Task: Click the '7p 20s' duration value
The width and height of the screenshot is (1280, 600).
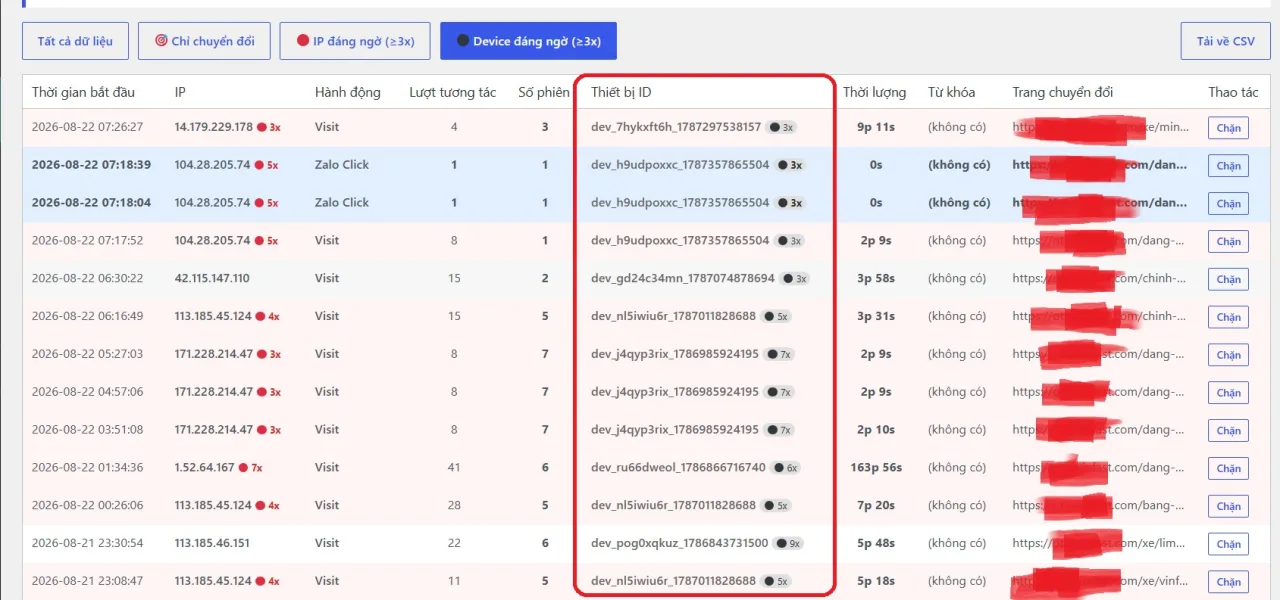Action: pyautogui.click(x=876, y=505)
